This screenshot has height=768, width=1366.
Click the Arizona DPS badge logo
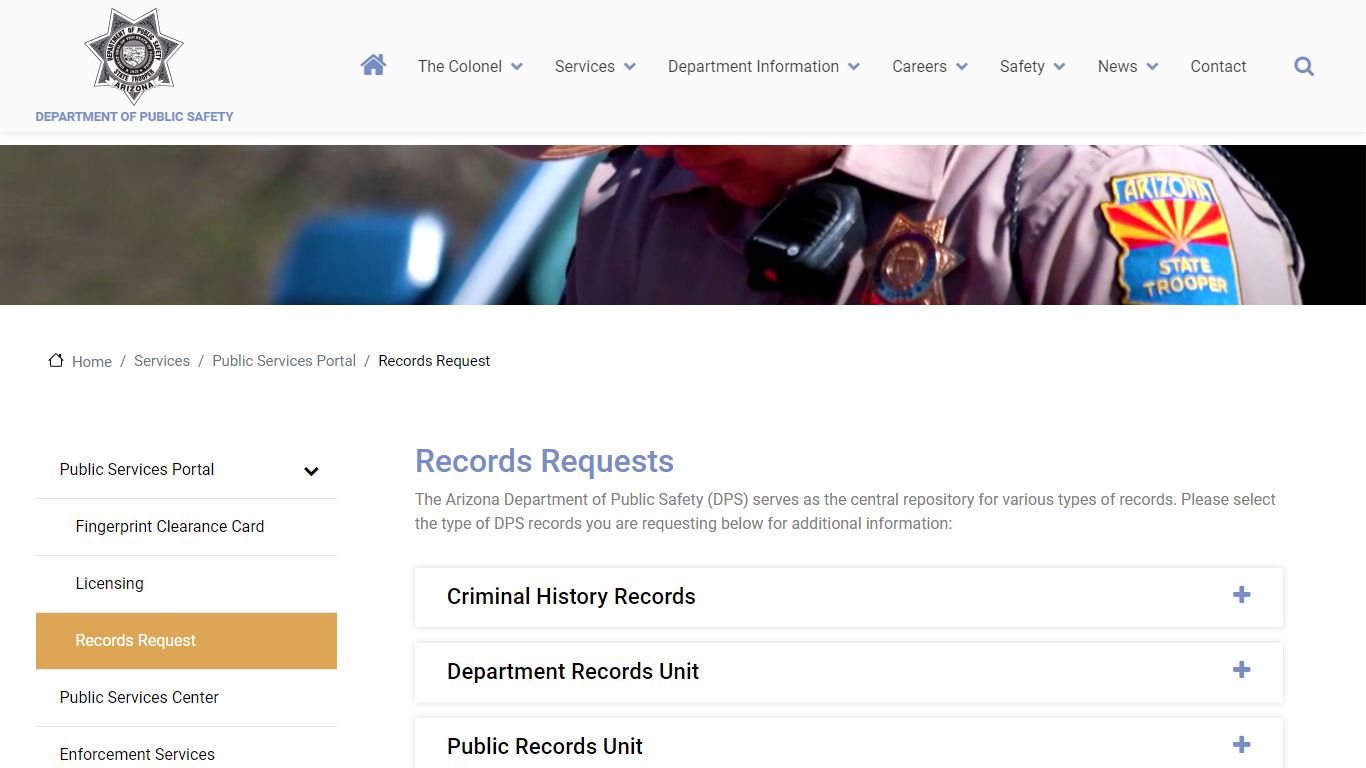134,57
